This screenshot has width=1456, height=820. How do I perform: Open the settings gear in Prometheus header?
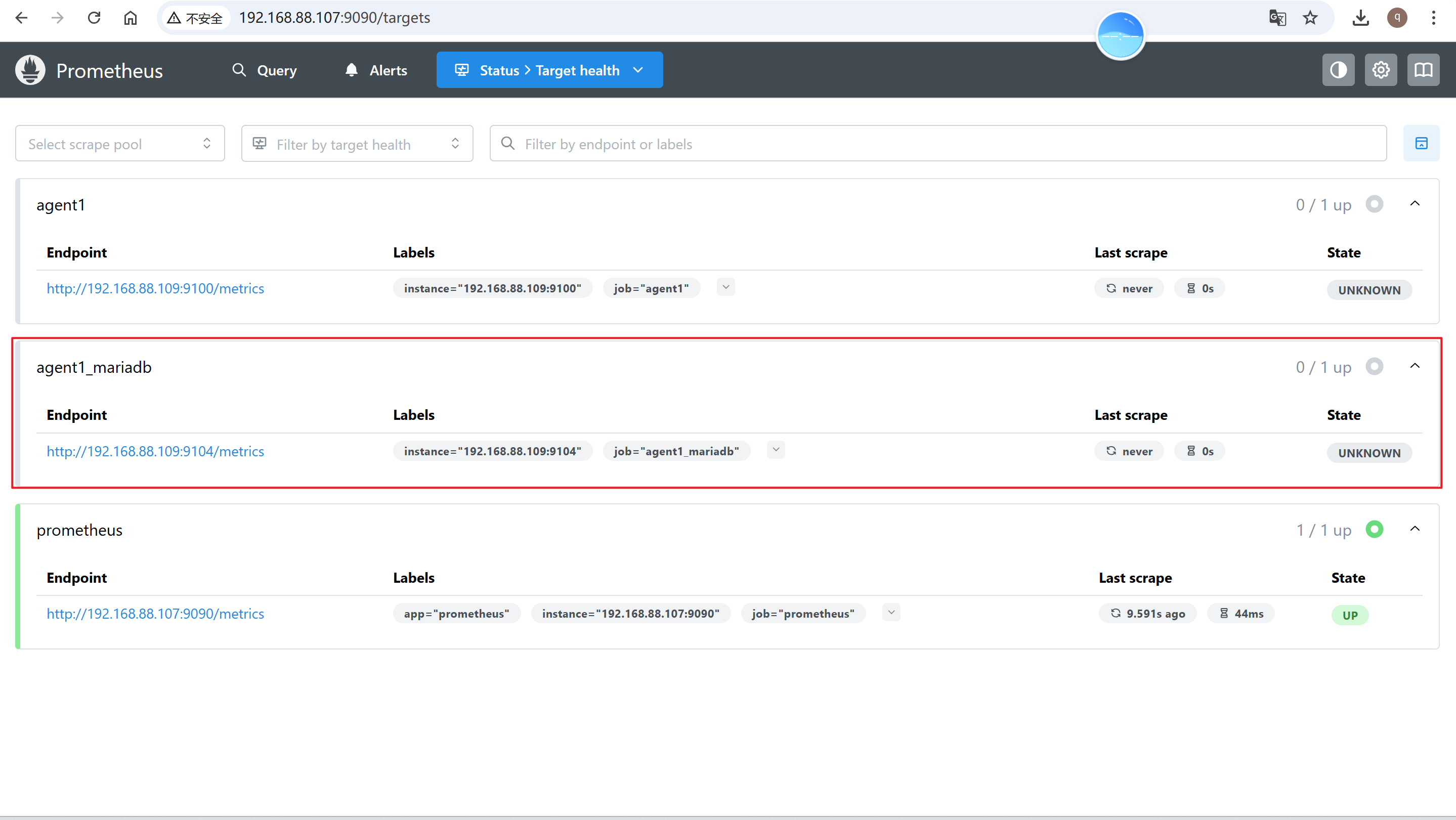tap(1381, 70)
